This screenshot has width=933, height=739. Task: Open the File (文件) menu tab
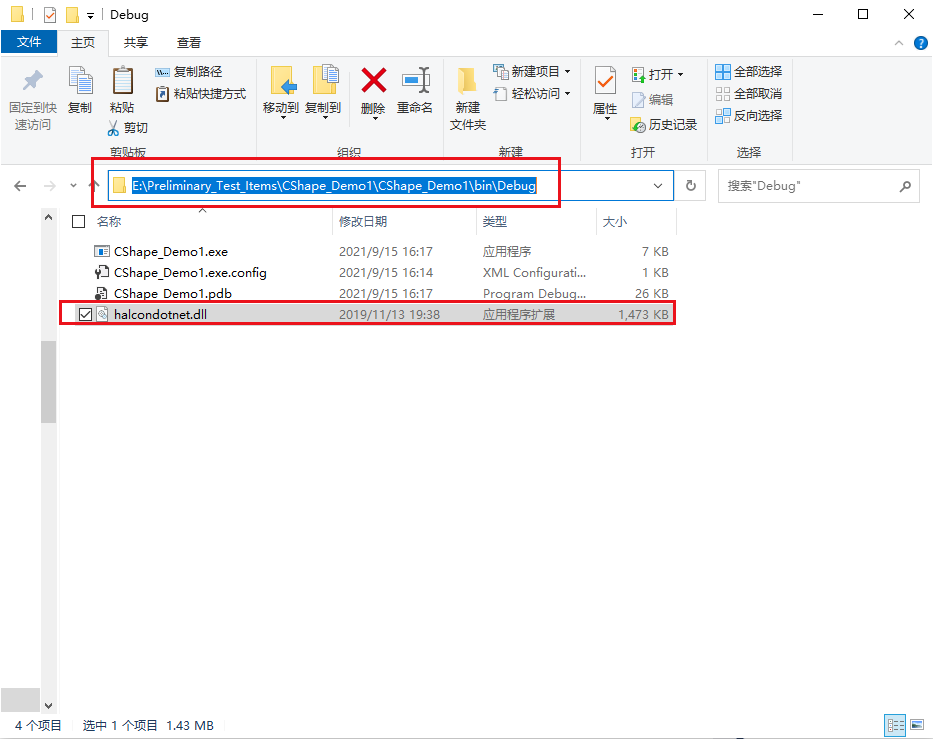click(29, 42)
